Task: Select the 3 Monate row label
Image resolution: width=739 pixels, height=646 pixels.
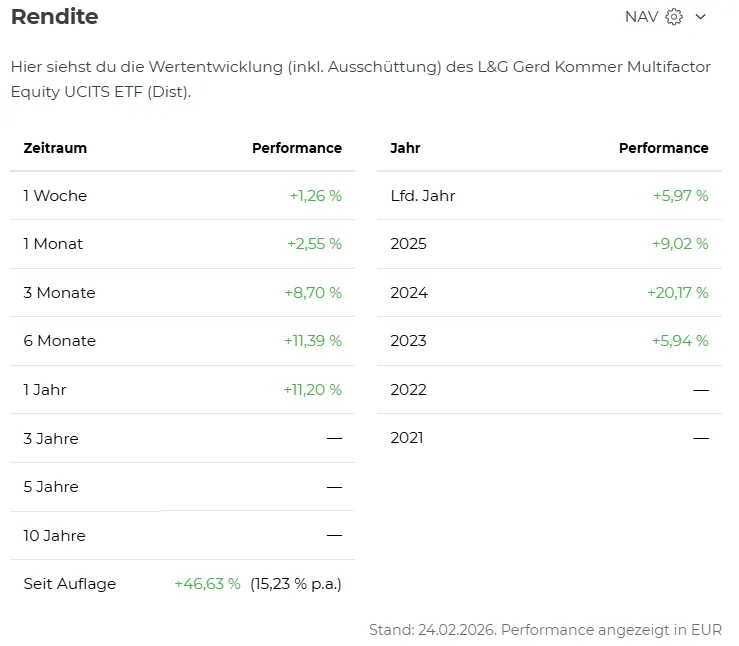Action: [x=60, y=293]
